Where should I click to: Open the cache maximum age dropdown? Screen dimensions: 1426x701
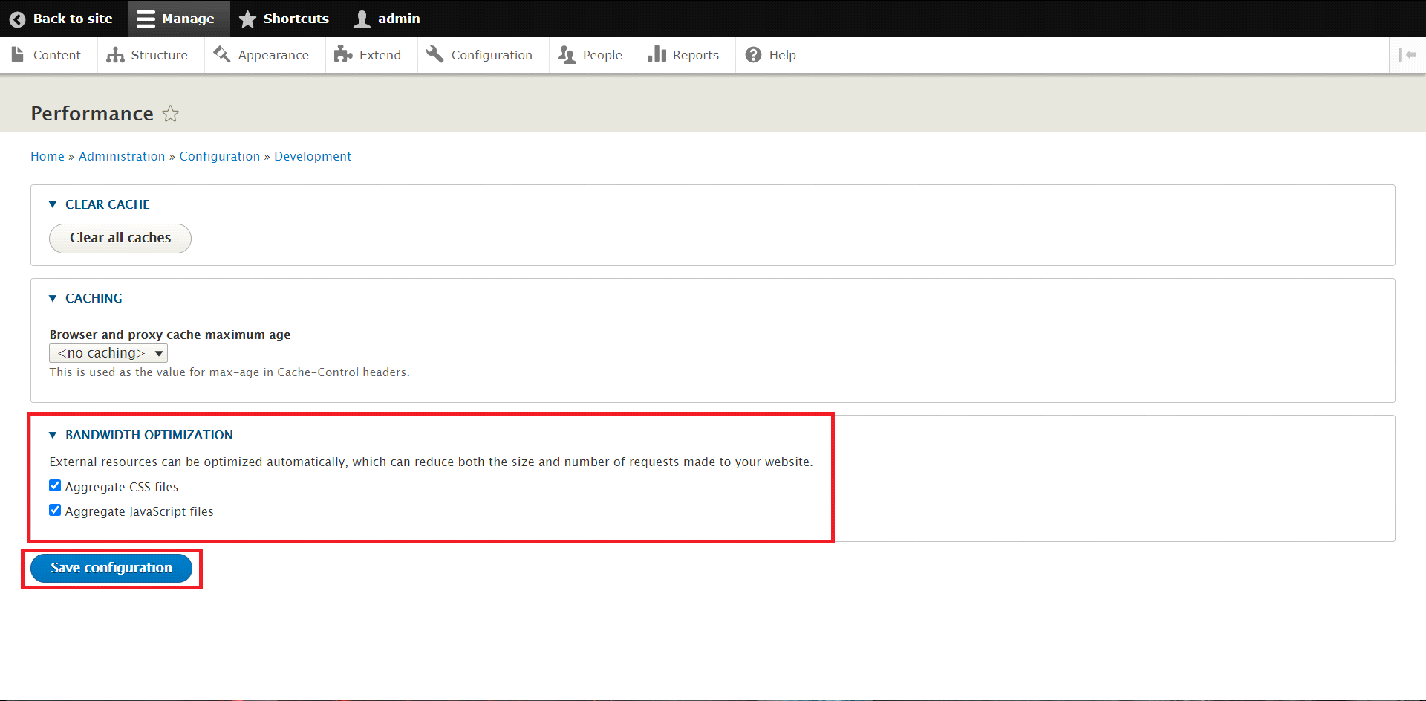(108, 353)
